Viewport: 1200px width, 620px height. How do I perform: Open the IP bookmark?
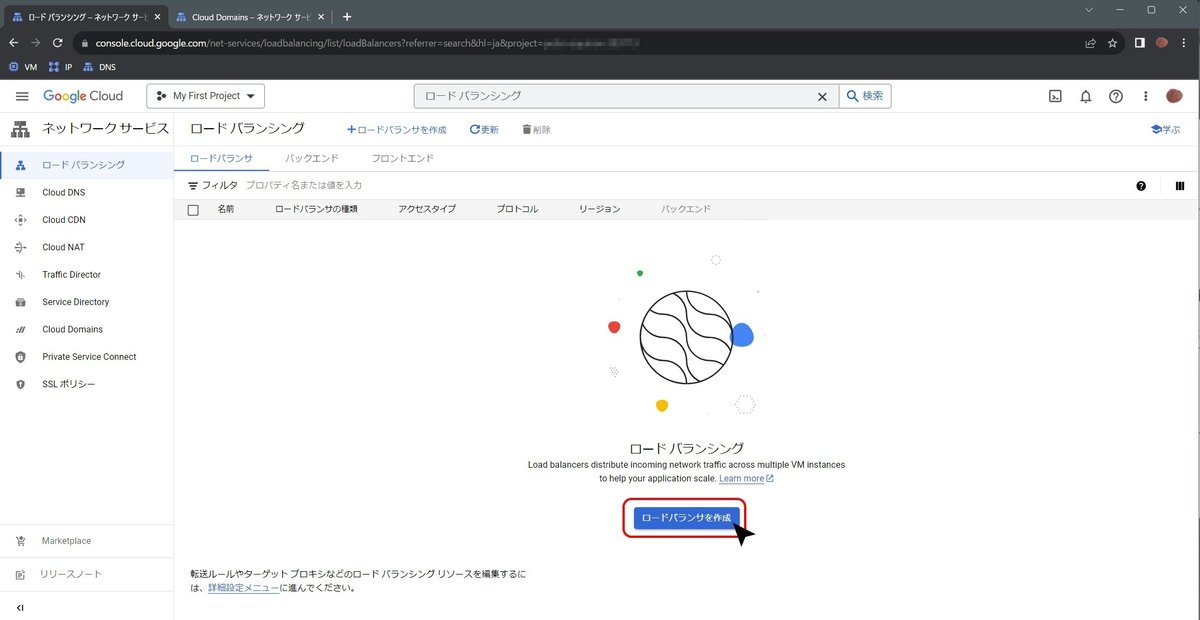click(60, 67)
